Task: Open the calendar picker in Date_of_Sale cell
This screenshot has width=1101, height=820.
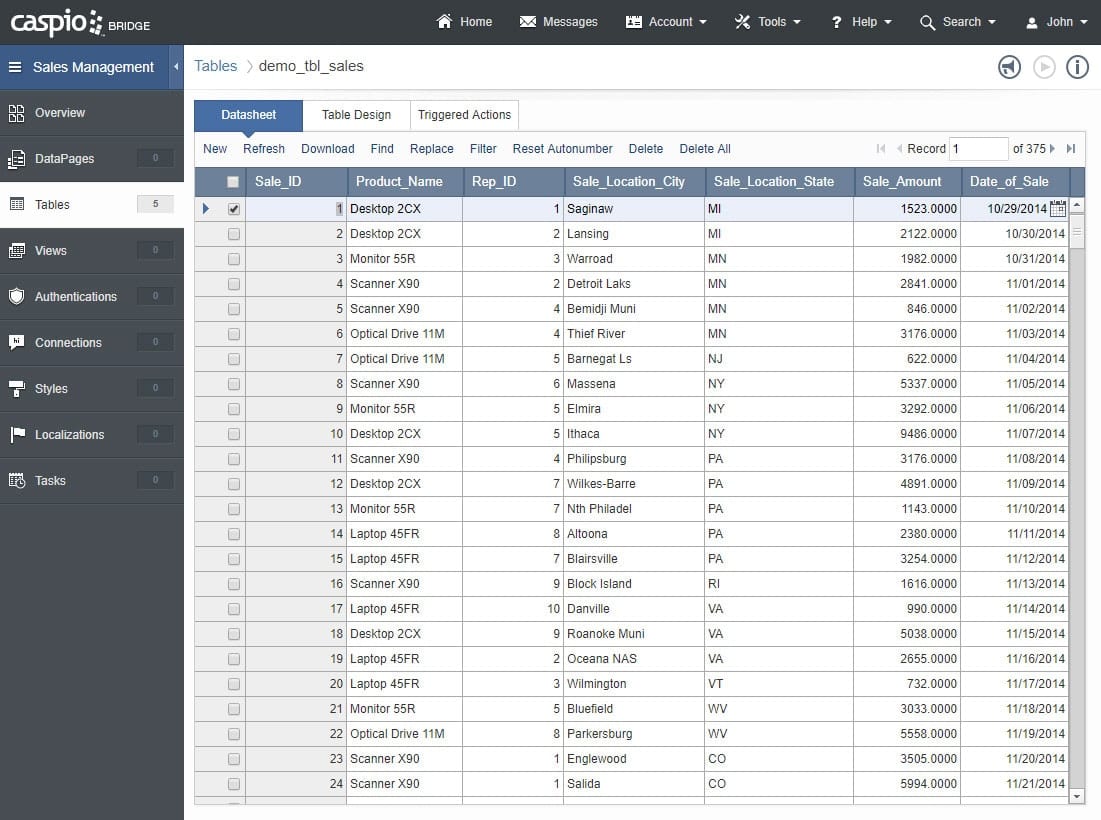Action: pos(1058,208)
